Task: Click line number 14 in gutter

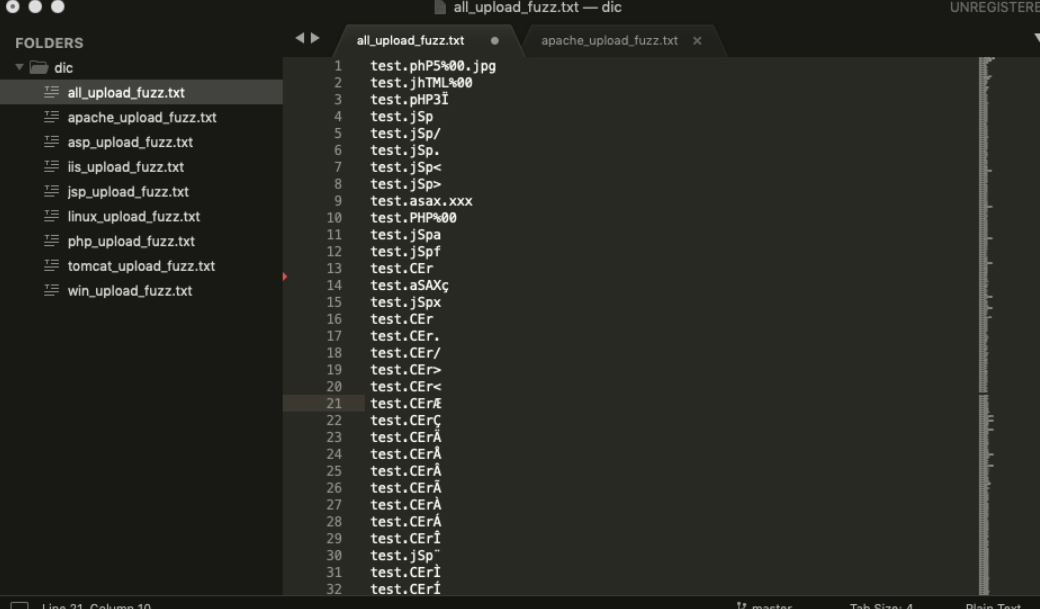Action: (334, 285)
